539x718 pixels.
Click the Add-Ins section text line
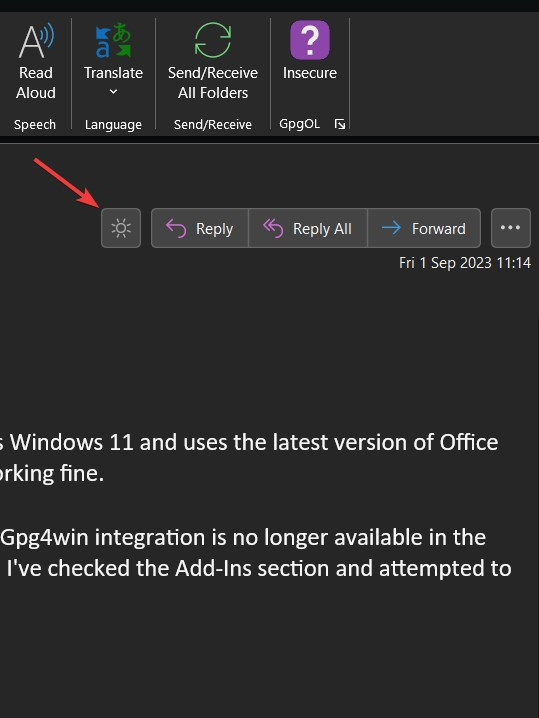click(259, 569)
